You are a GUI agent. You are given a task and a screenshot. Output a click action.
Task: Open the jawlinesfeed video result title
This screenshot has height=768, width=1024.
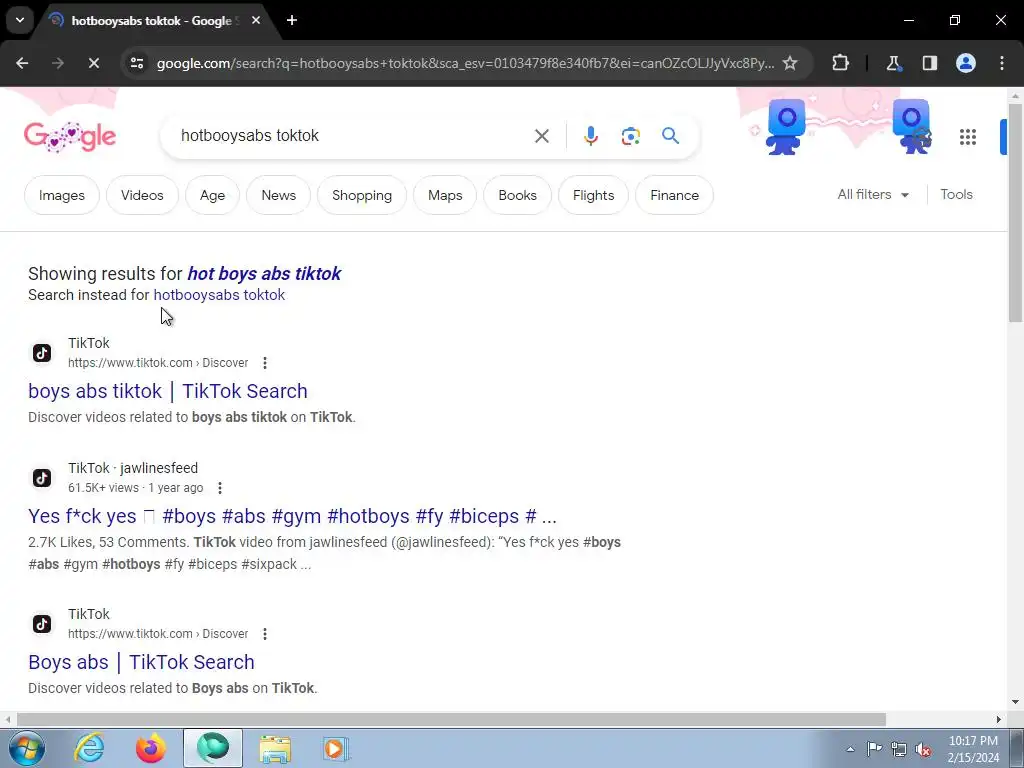[x=293, y=517]
